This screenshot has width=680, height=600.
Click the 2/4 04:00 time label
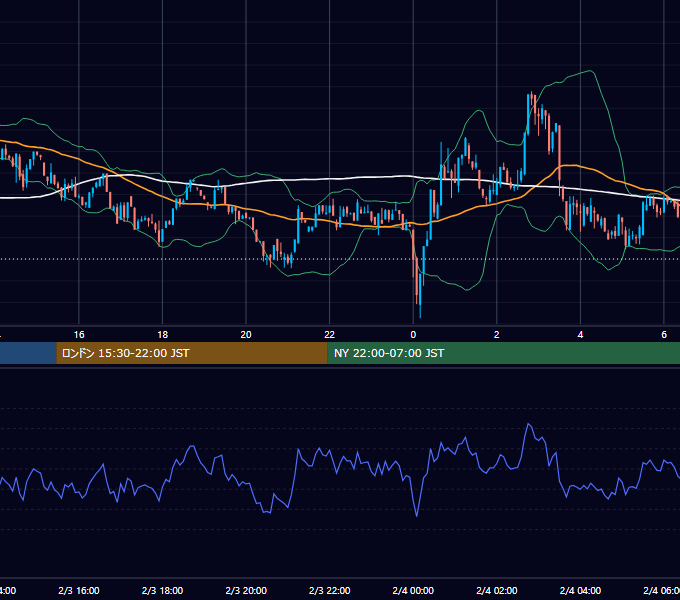click(x=580, y=590)
